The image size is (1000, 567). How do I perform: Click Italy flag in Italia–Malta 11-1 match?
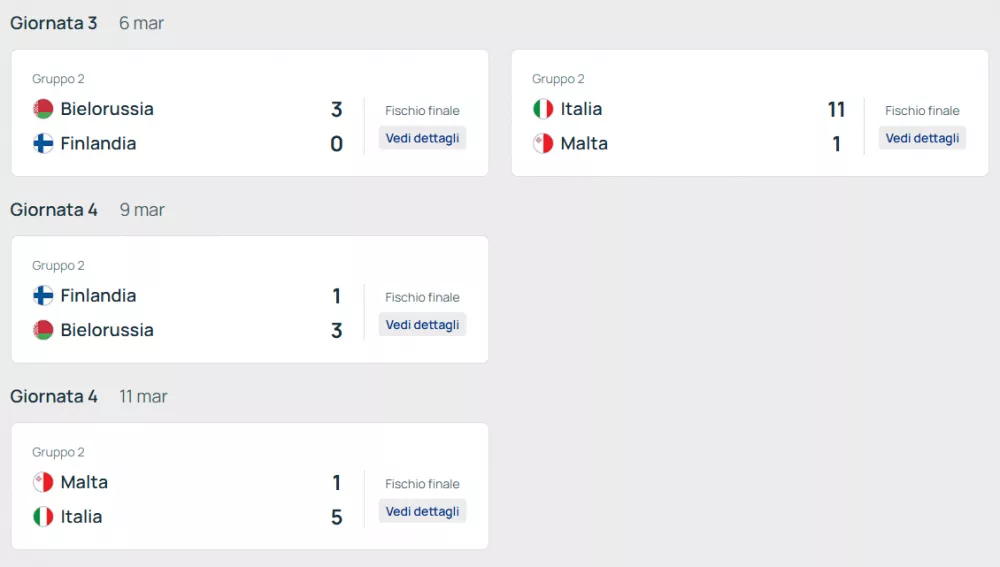point(543,109)
